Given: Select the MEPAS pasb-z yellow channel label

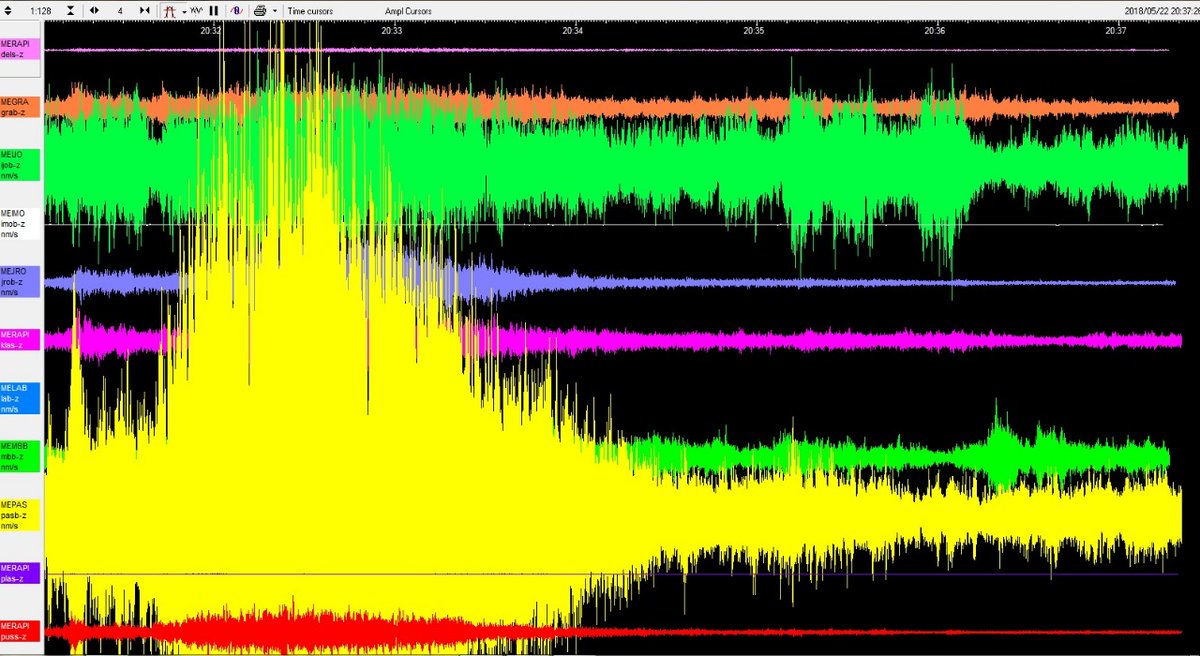Looking at the screenshot, I should pyautogui.click(x=20, y=514).
